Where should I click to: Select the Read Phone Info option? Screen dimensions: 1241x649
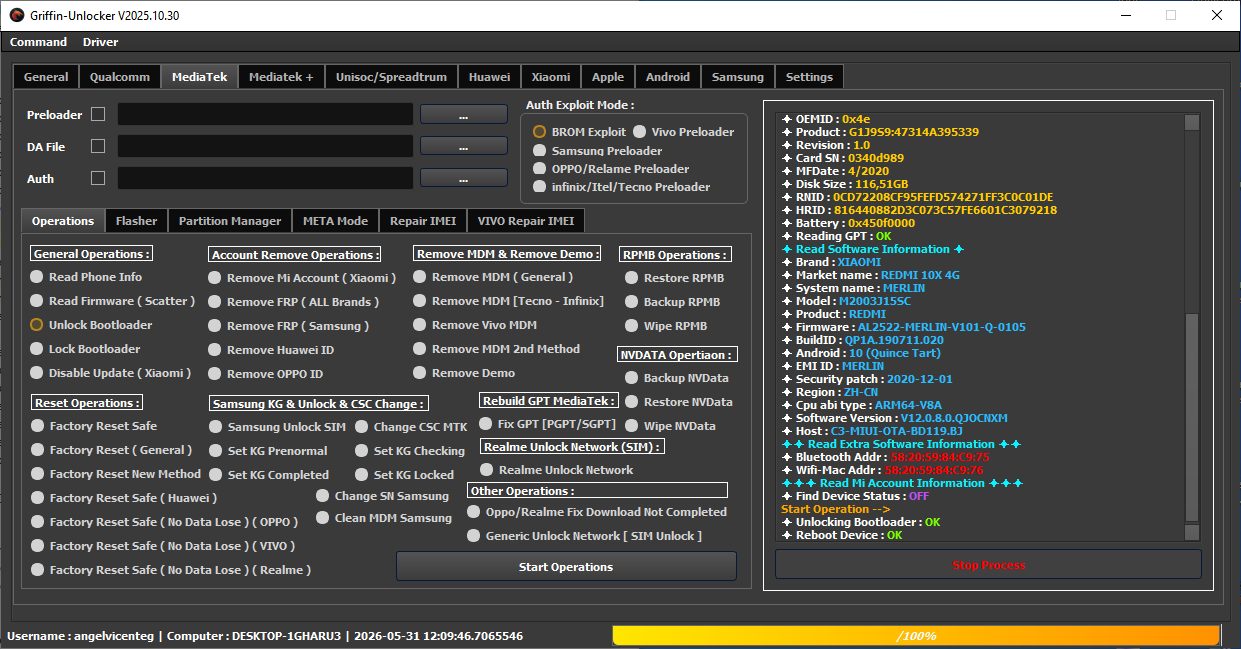pos(86,277)
